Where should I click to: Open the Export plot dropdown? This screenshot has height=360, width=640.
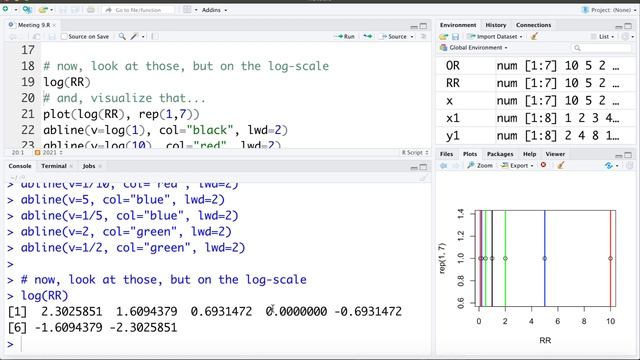click(517, 166)
